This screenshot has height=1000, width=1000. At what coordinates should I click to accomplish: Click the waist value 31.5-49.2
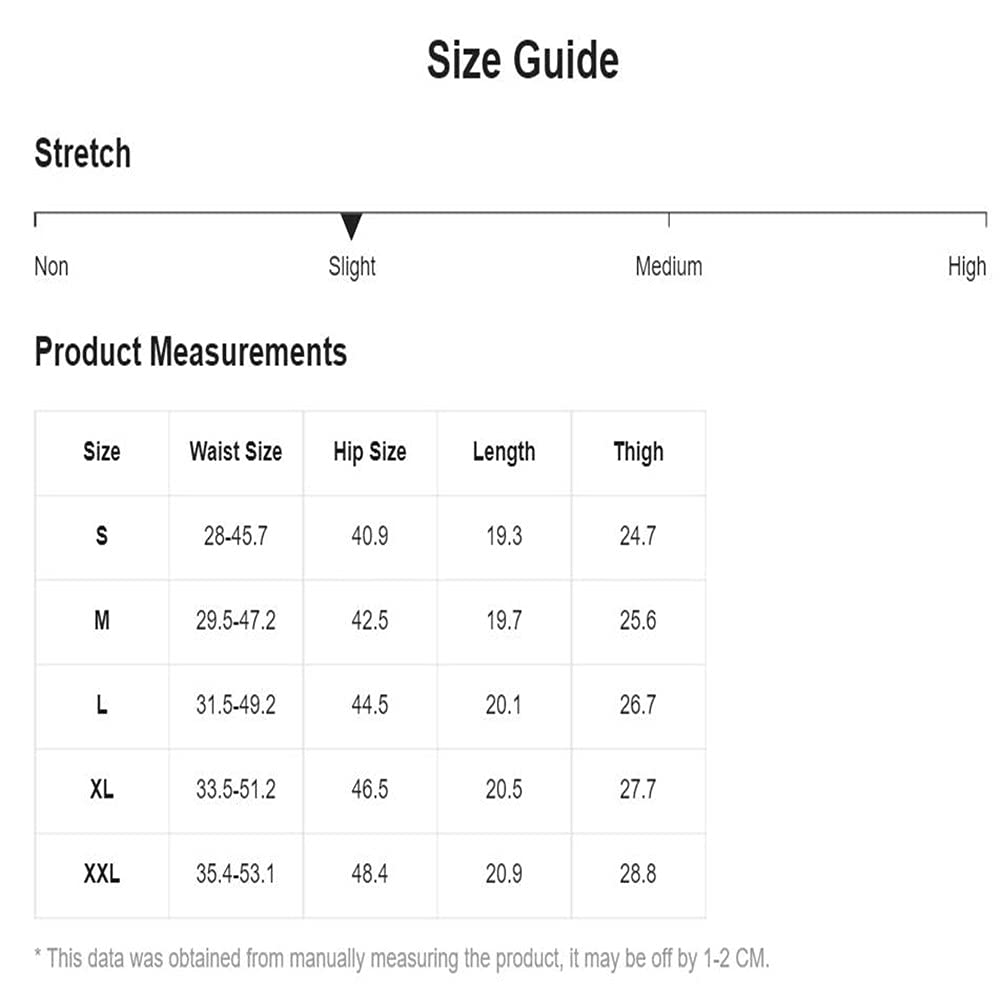click(236, 705)
